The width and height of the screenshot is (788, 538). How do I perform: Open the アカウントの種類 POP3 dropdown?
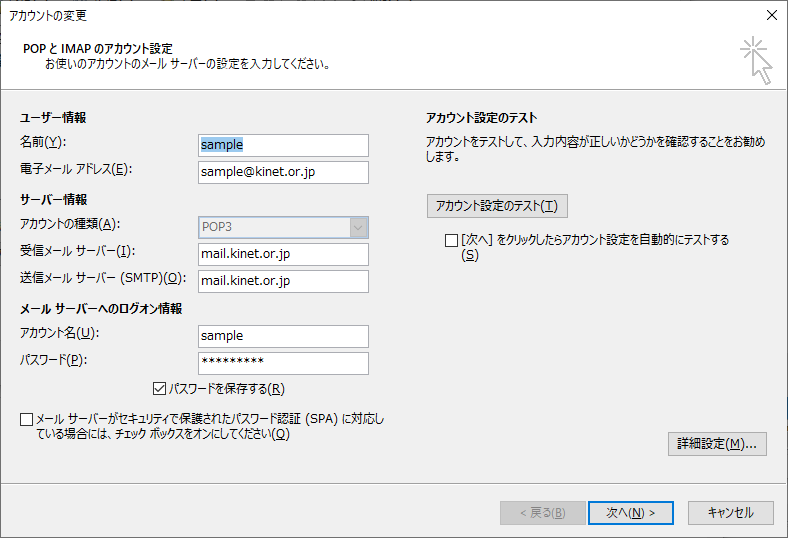point(283,227)
